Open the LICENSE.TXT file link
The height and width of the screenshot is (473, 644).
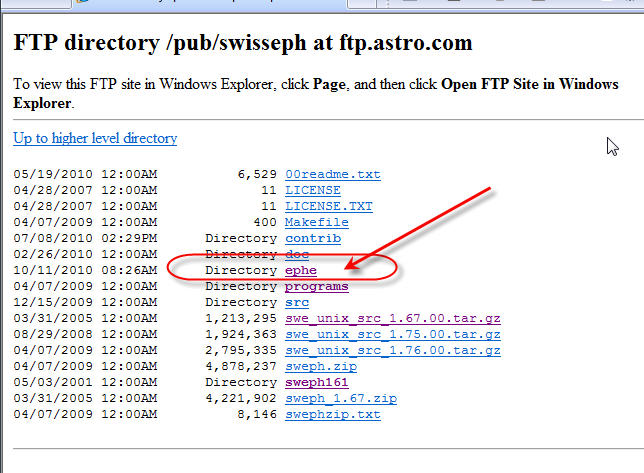coord(328,206)
